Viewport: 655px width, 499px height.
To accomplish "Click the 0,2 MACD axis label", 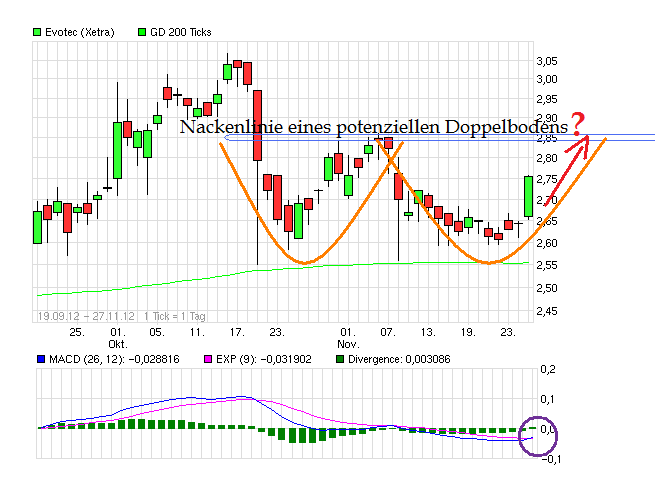I will pyautogui.click(x=548, y=369).
